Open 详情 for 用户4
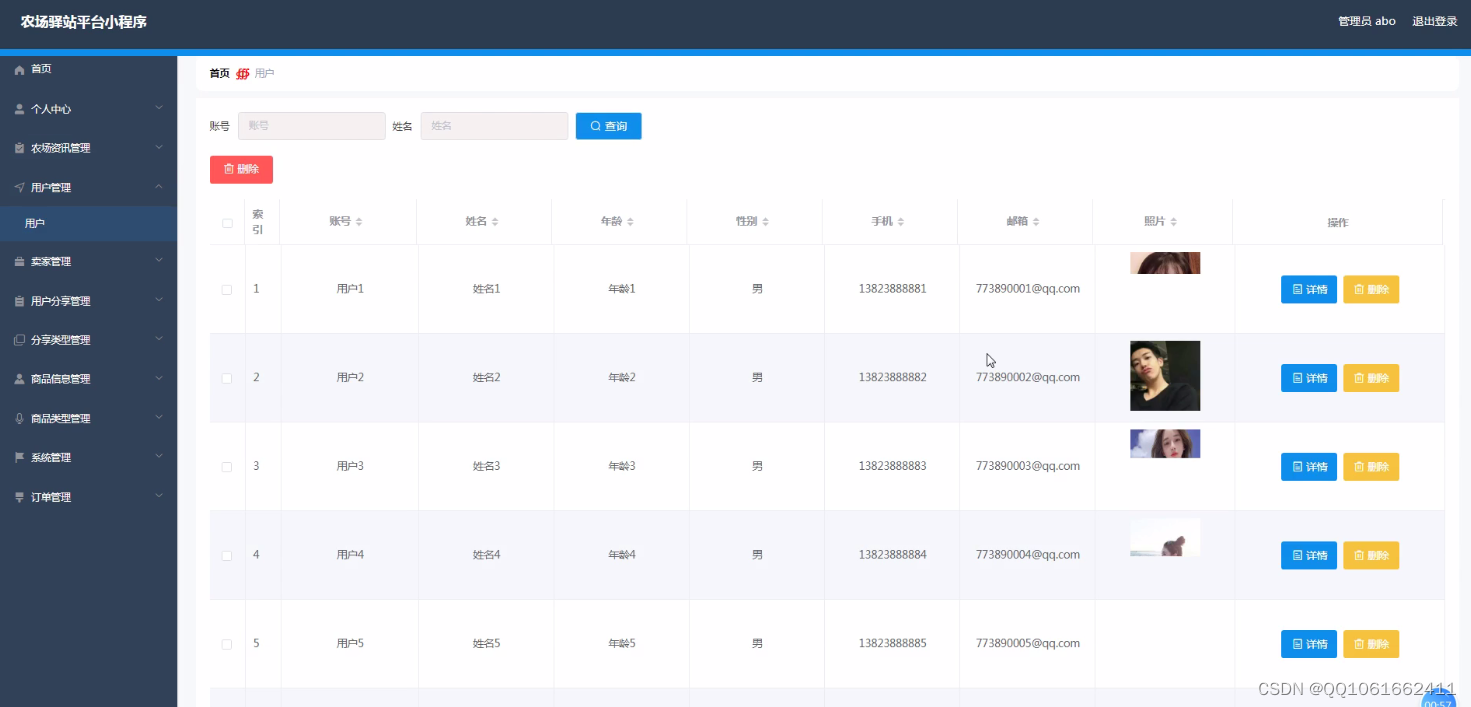Screen dimensions: 1471x707 coord(1308,555)
